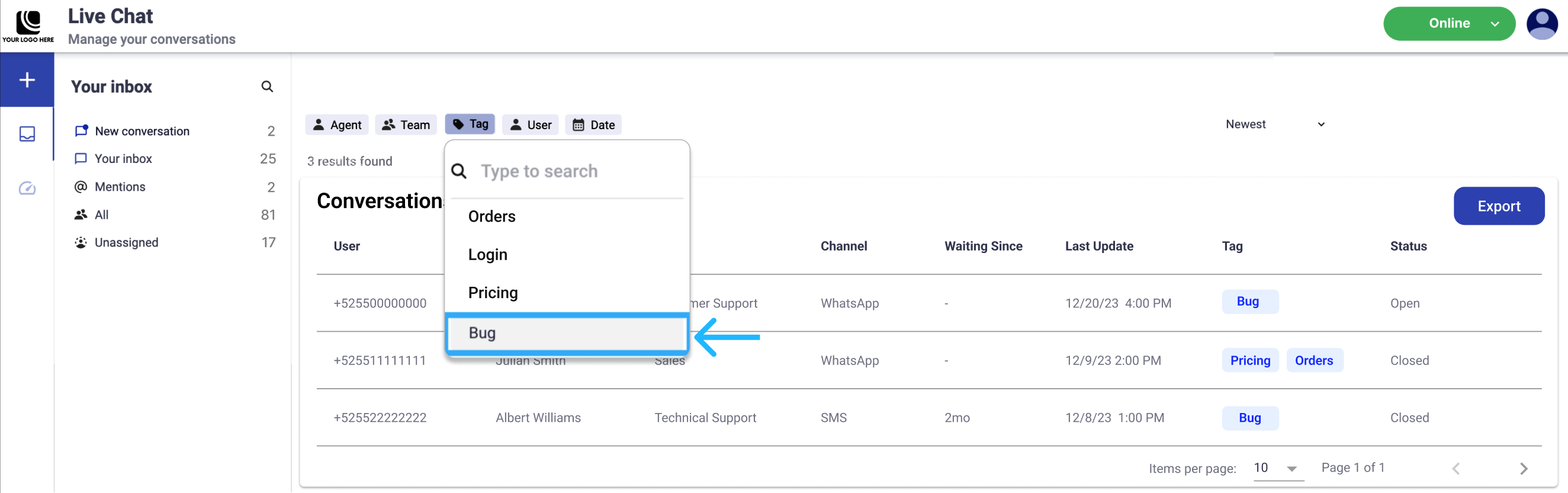Click the Orders tag chip
The width and height of the screenshot is (1568, 493).
click(x=1314, y=361)
